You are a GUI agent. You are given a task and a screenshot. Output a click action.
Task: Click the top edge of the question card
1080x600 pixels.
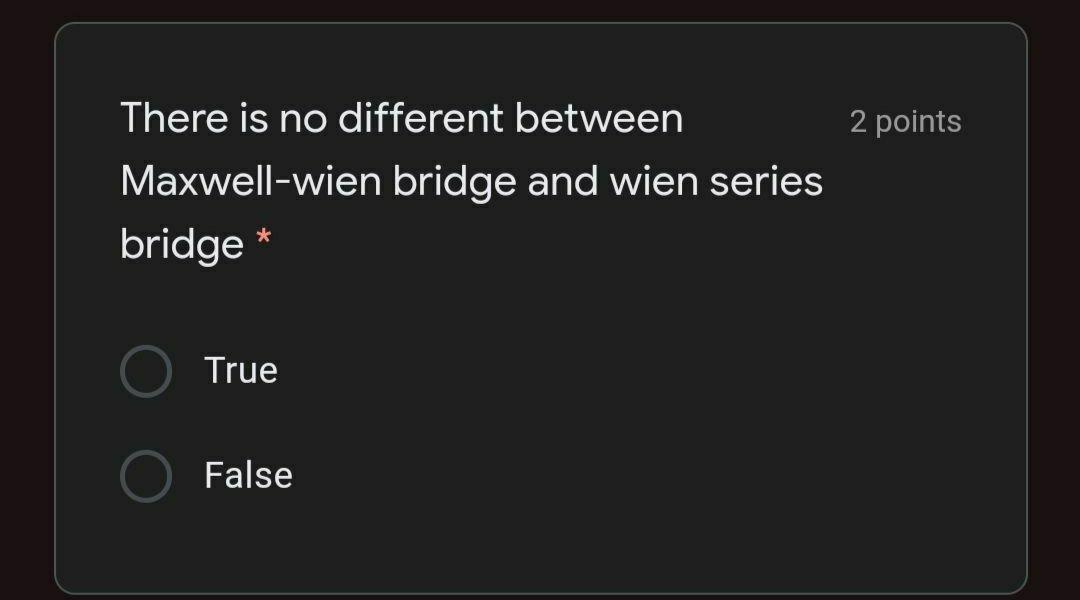click(x=540, y=27)
